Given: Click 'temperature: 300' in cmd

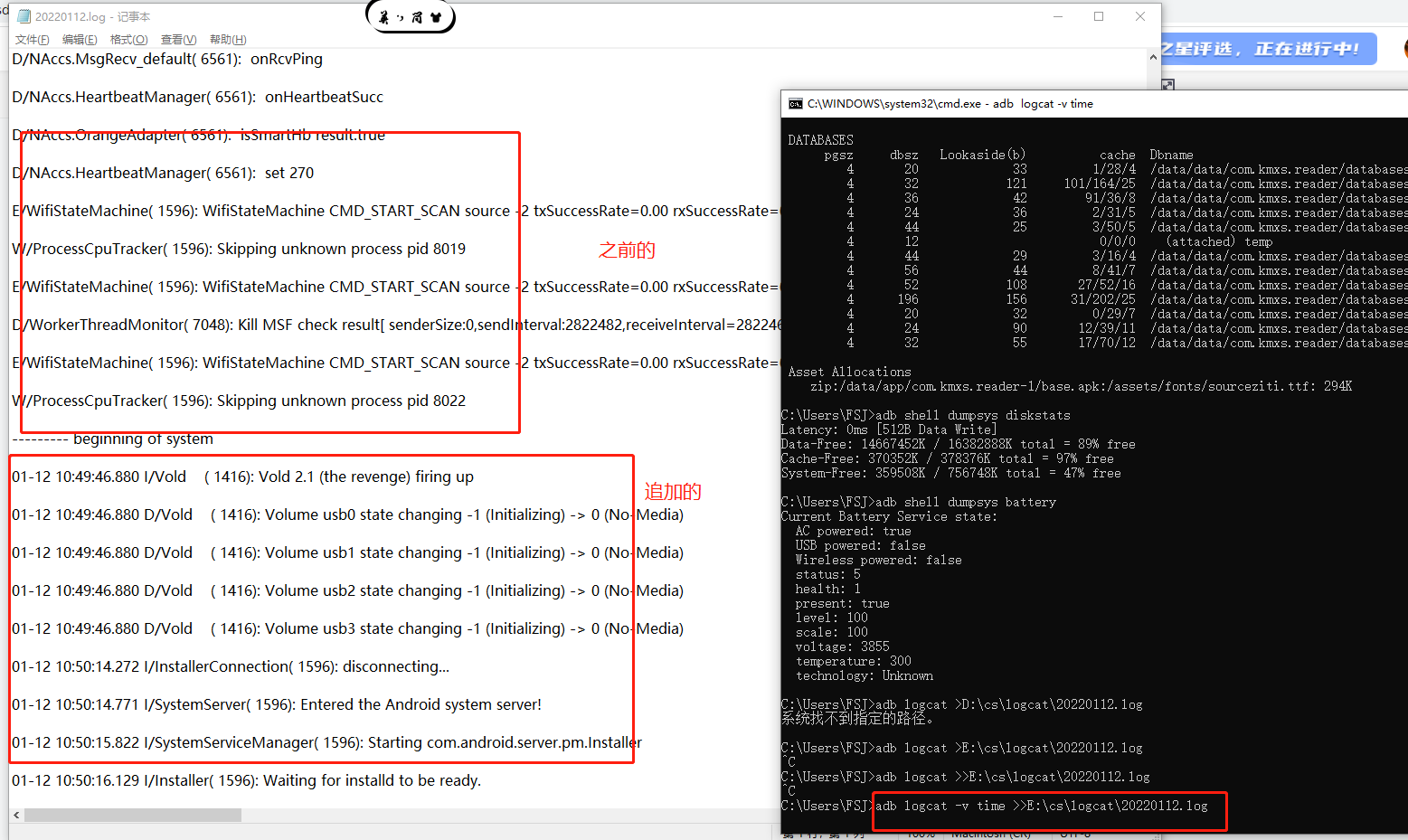Looking at the screenshot, I should coord(853,661).
